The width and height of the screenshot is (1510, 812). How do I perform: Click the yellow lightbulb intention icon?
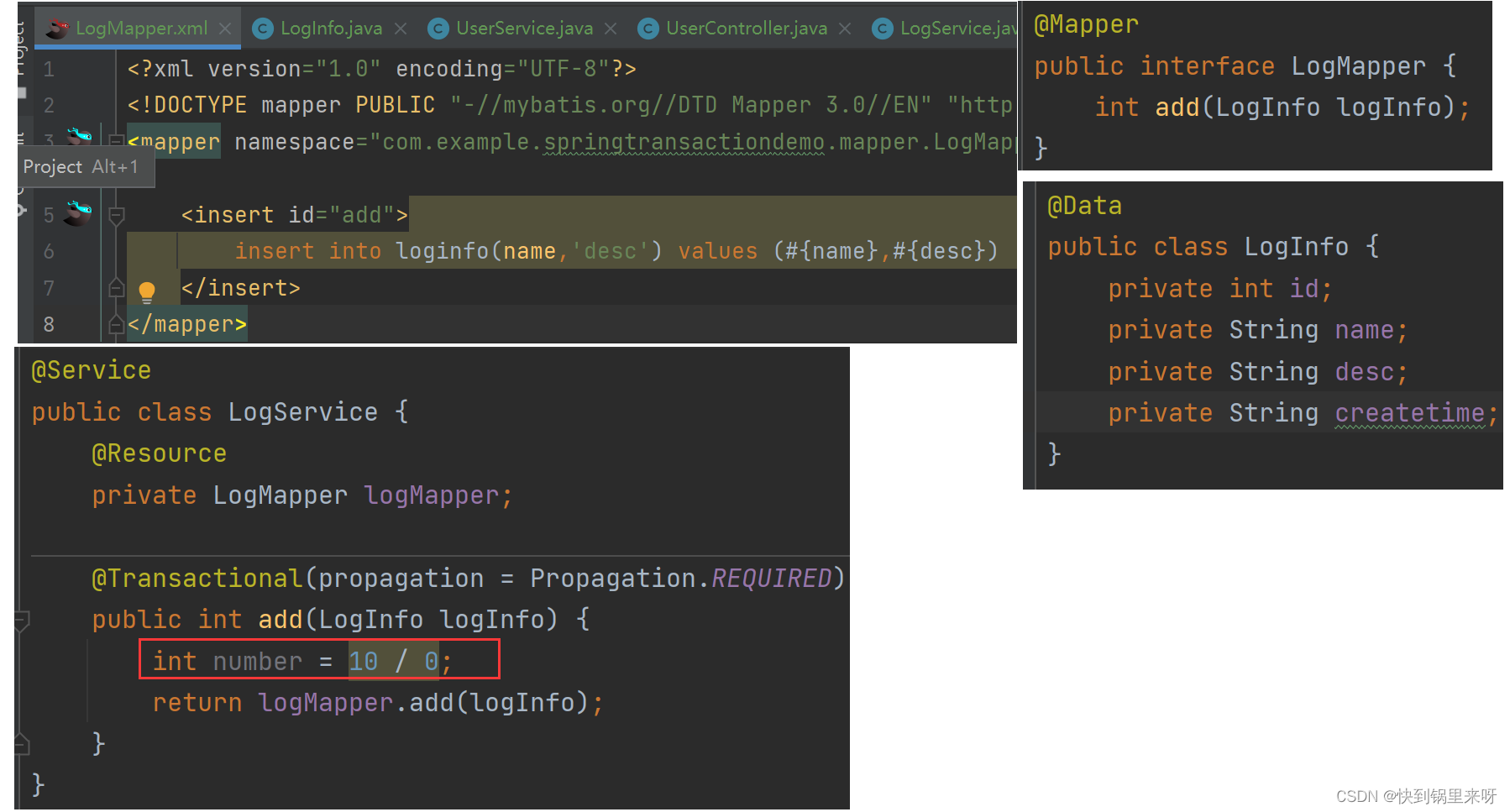147,291
